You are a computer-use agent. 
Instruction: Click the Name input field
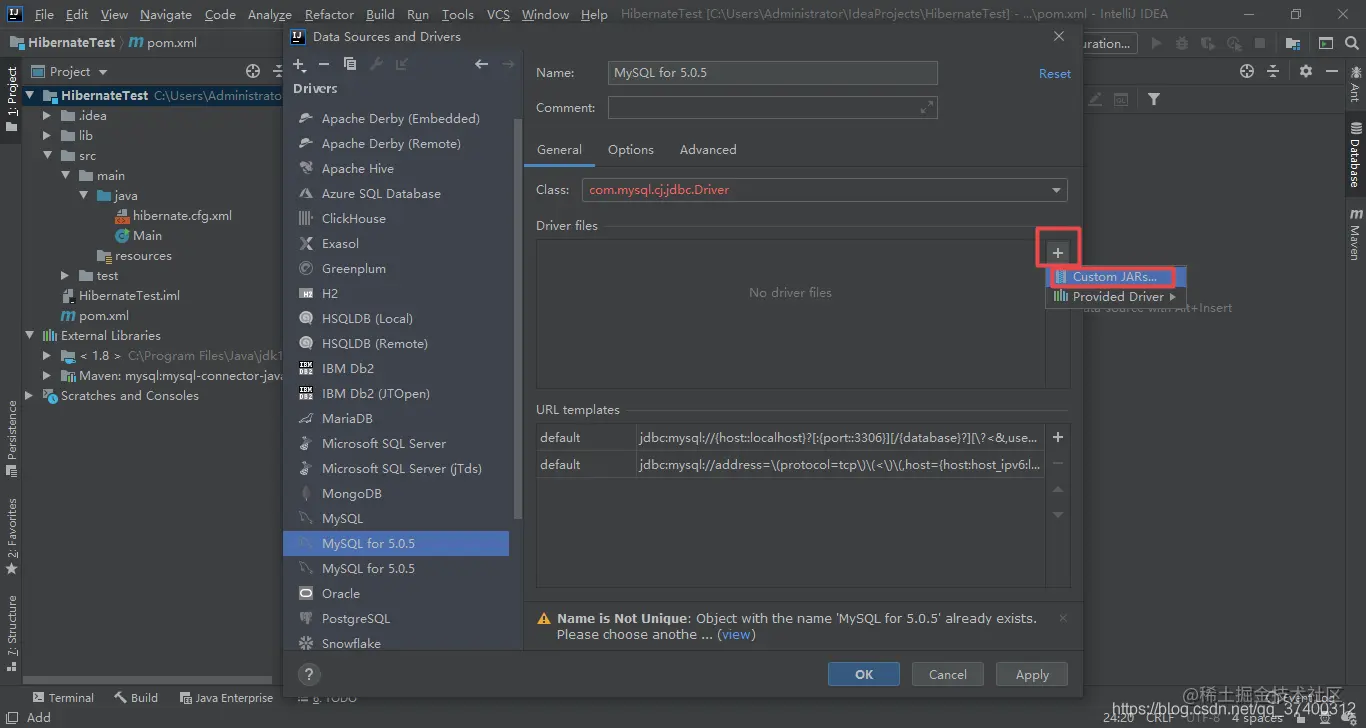(773, 73)
